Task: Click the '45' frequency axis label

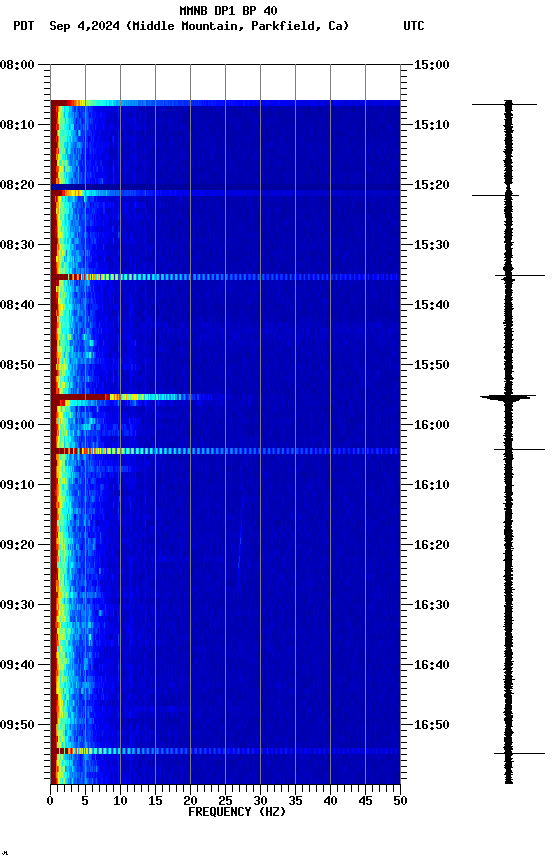Action: [x=365, y=801]
